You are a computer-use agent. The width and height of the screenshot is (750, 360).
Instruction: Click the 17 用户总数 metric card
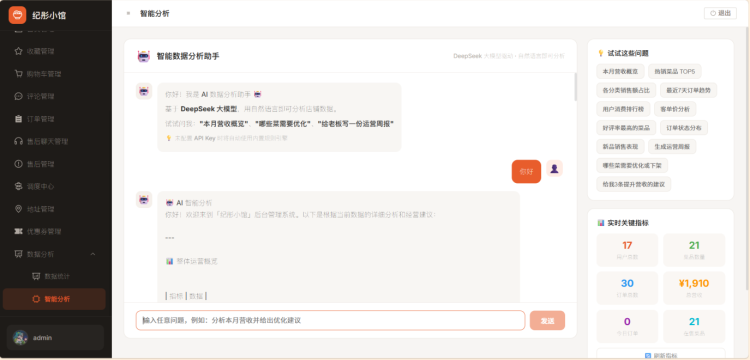pyautogui.click(x=627, y=250)
